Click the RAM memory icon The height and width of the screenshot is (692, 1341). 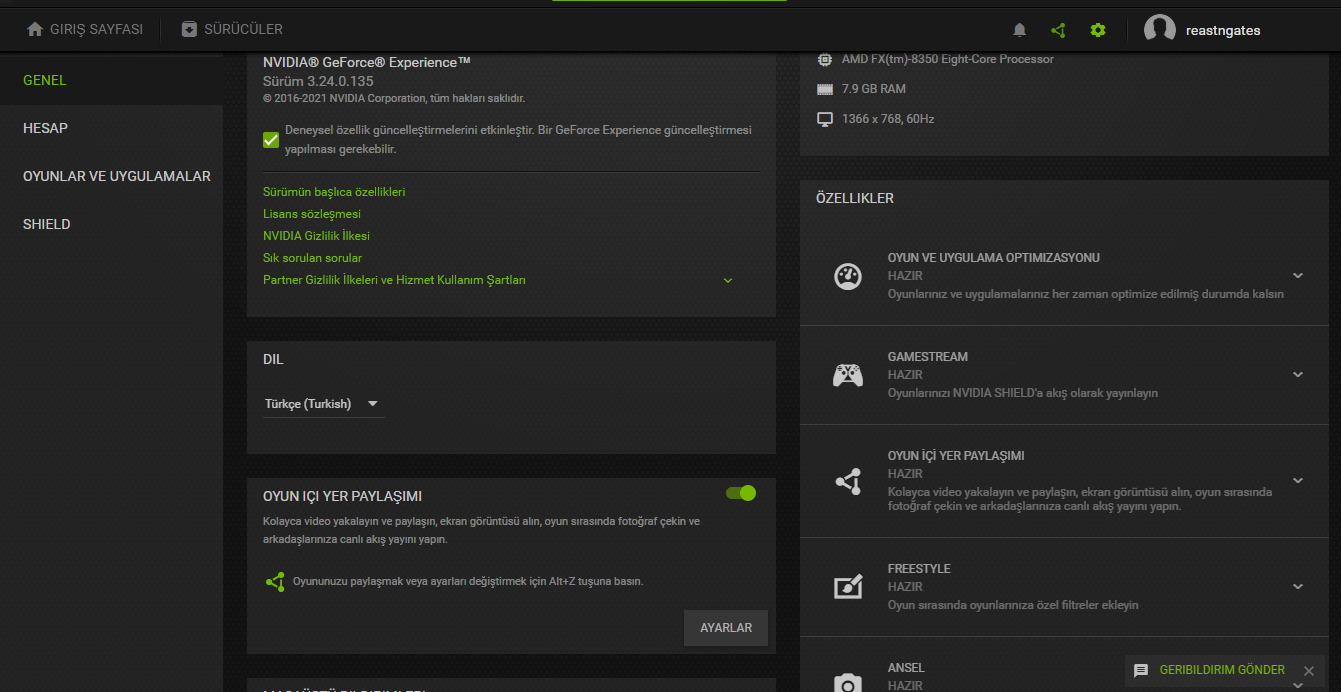click(x=825, y=89)
